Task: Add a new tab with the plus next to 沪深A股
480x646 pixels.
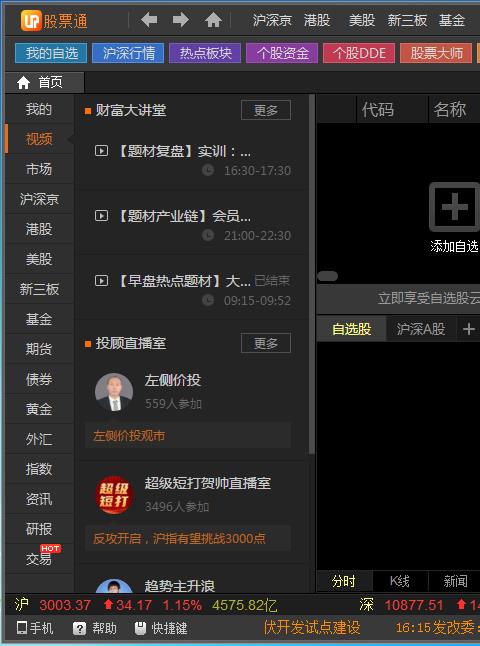Action: point(468,329)
